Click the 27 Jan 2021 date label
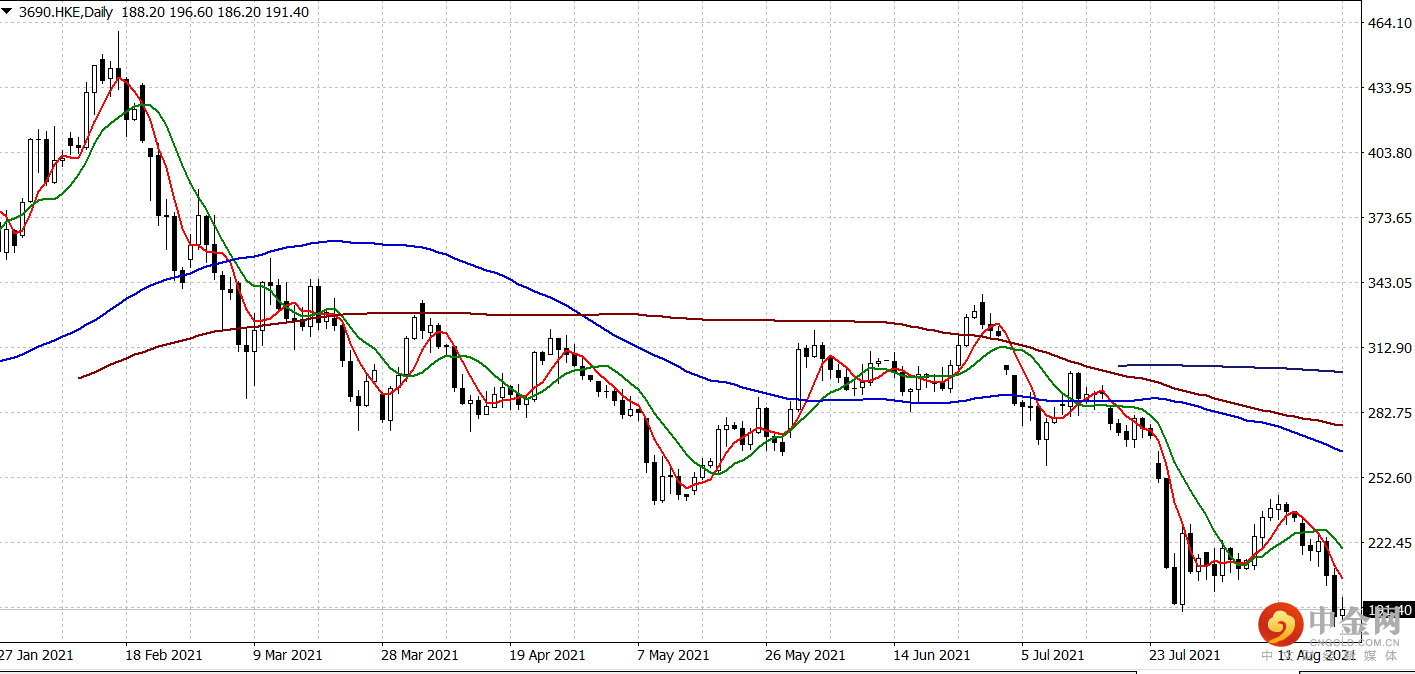The image size is (1415, 674). pos(37,655)
